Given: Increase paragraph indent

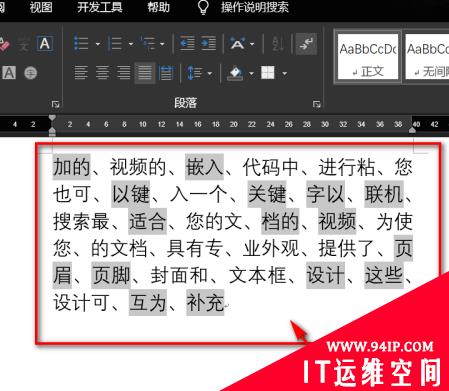Looking at the screenshot, I should [x=208, y=43].
